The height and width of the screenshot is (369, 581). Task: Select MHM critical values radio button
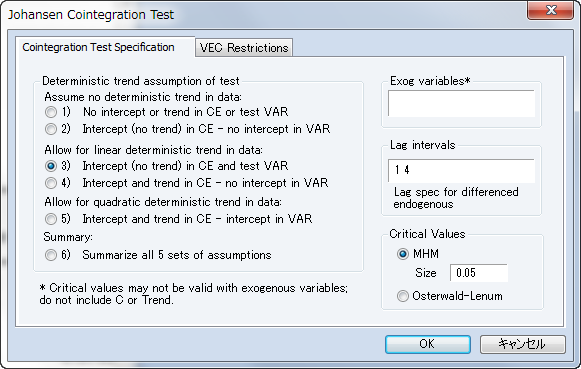403,254
